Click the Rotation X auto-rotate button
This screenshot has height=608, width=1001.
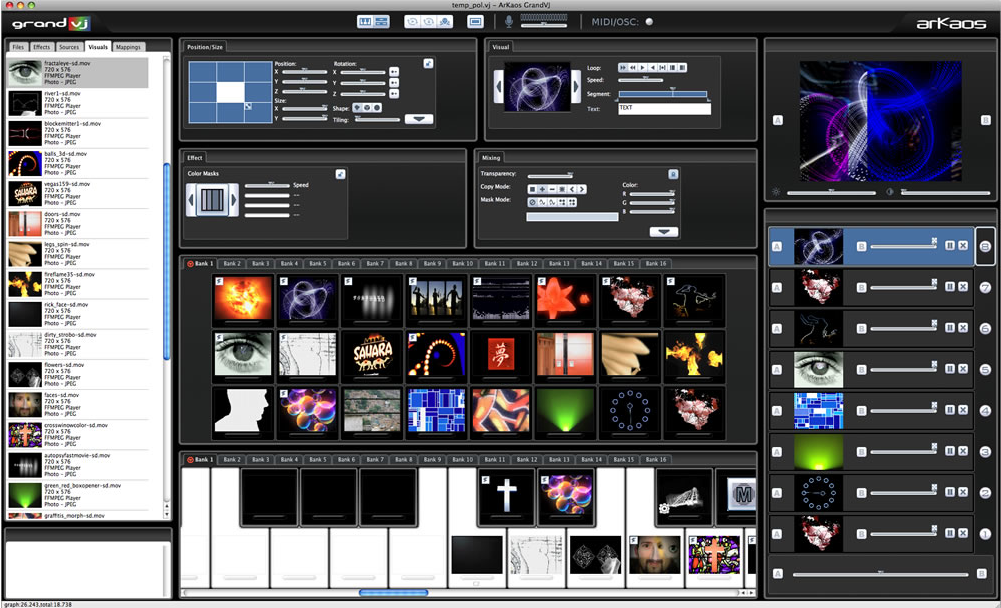(x=394, y=72)
